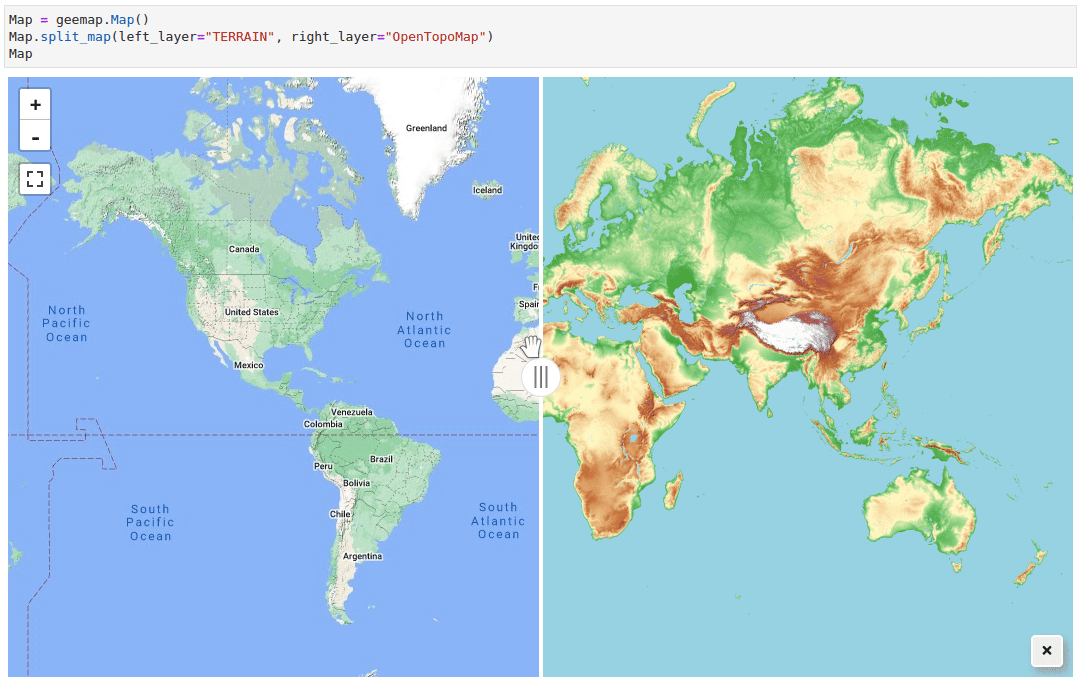This screenshot has width=1082, height=689.
Task: Click the South Atlantic Ocean label
Action: pyautogui.click(x=498, y=521)
